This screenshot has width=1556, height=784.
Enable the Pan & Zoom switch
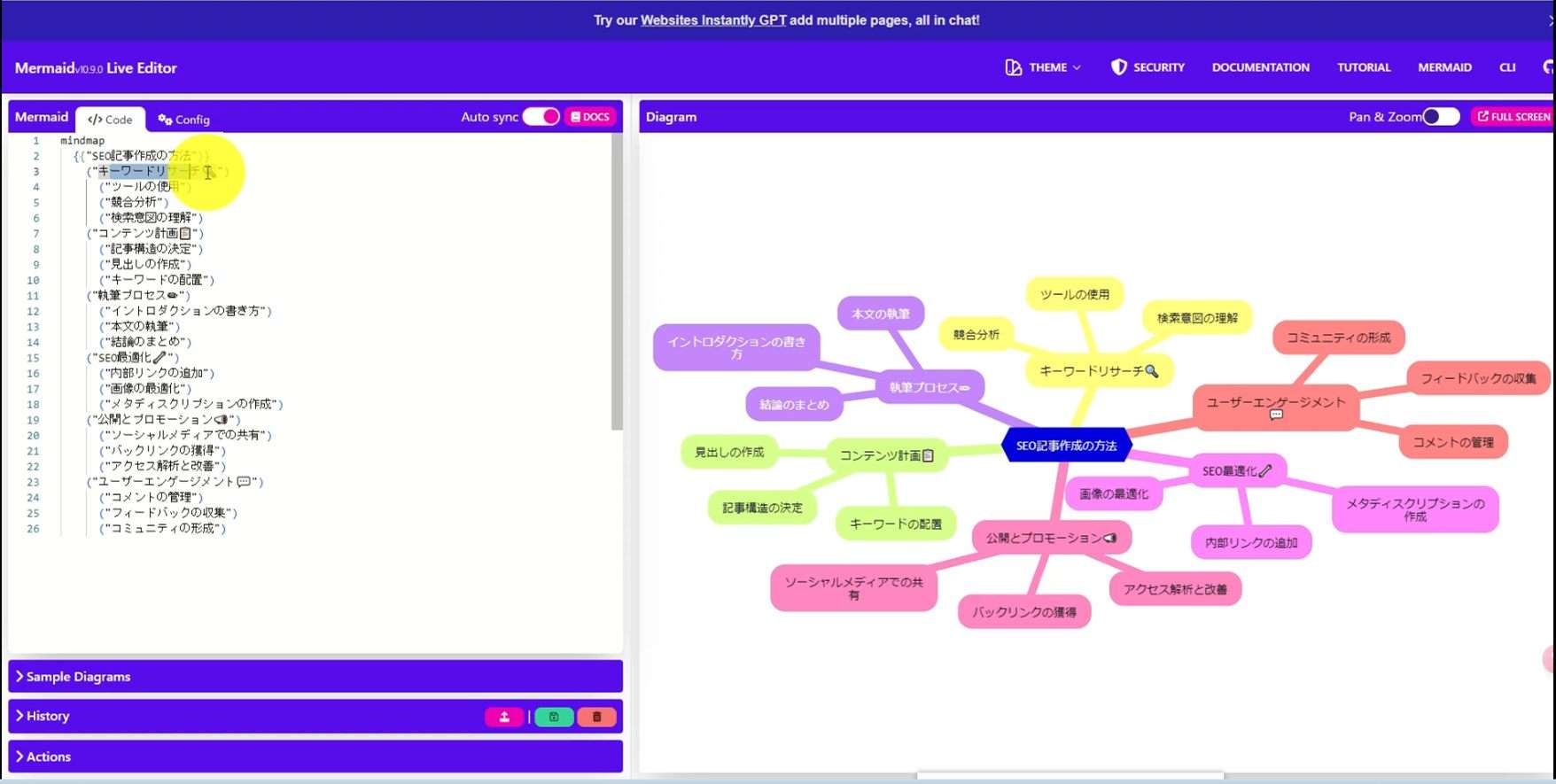point(1441,117)
